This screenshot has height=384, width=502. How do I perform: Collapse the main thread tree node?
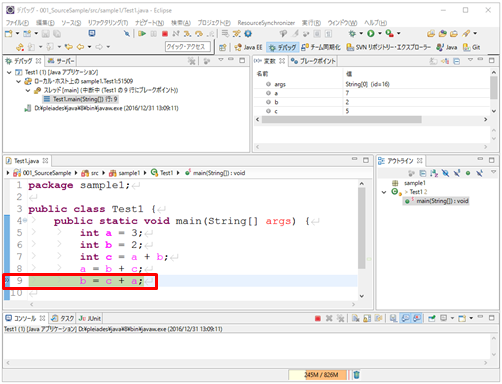point(28,90)
